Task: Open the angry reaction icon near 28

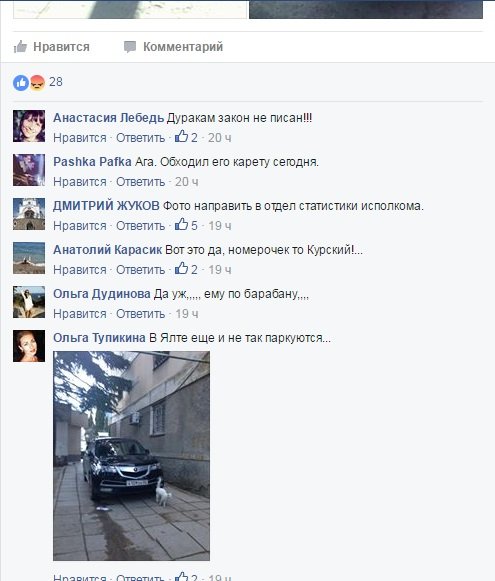Action: pyautogui.click(x=37, y=83)
